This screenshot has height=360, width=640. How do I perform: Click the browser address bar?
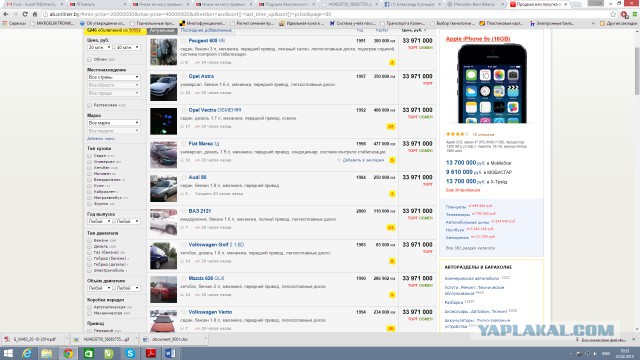324,14
